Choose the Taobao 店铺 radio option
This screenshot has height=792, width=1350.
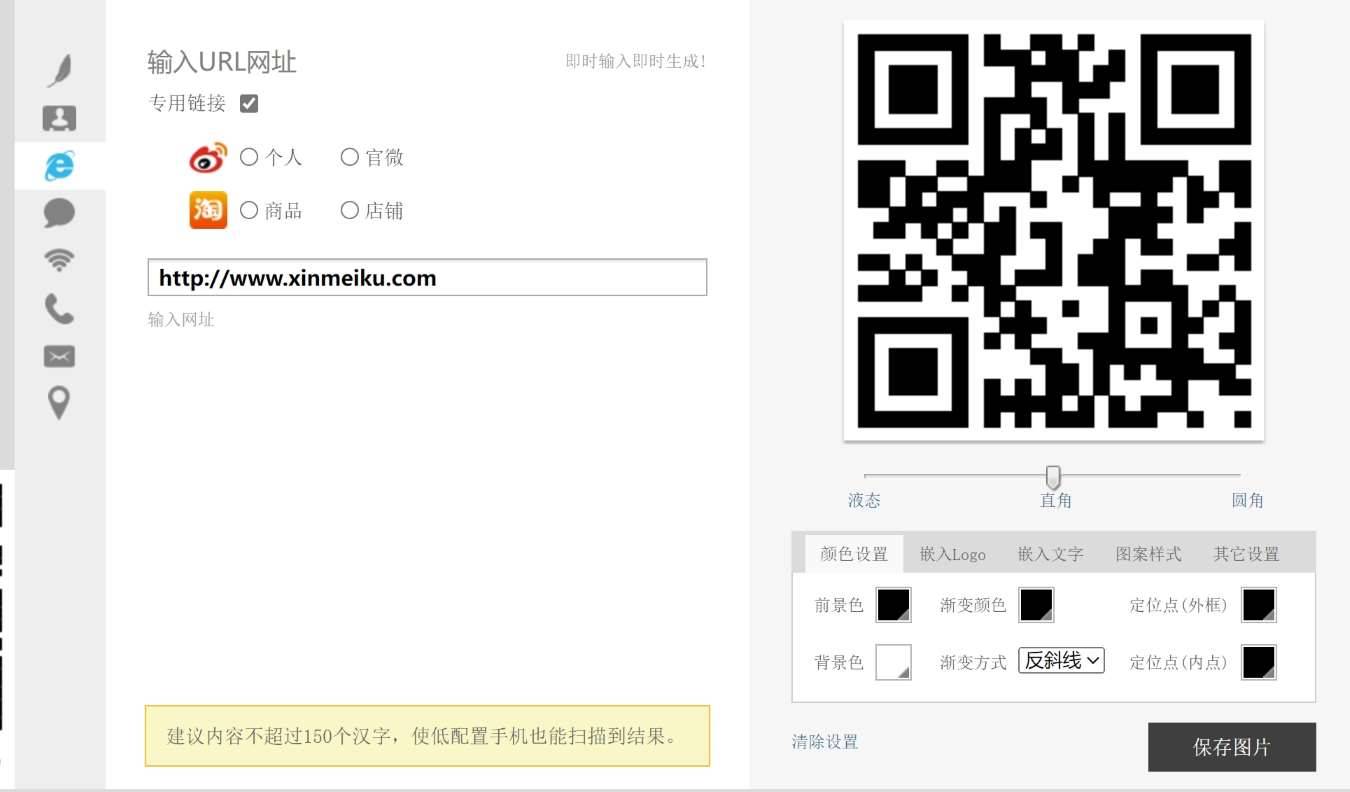pyautogui.click(x=349, y=210)
